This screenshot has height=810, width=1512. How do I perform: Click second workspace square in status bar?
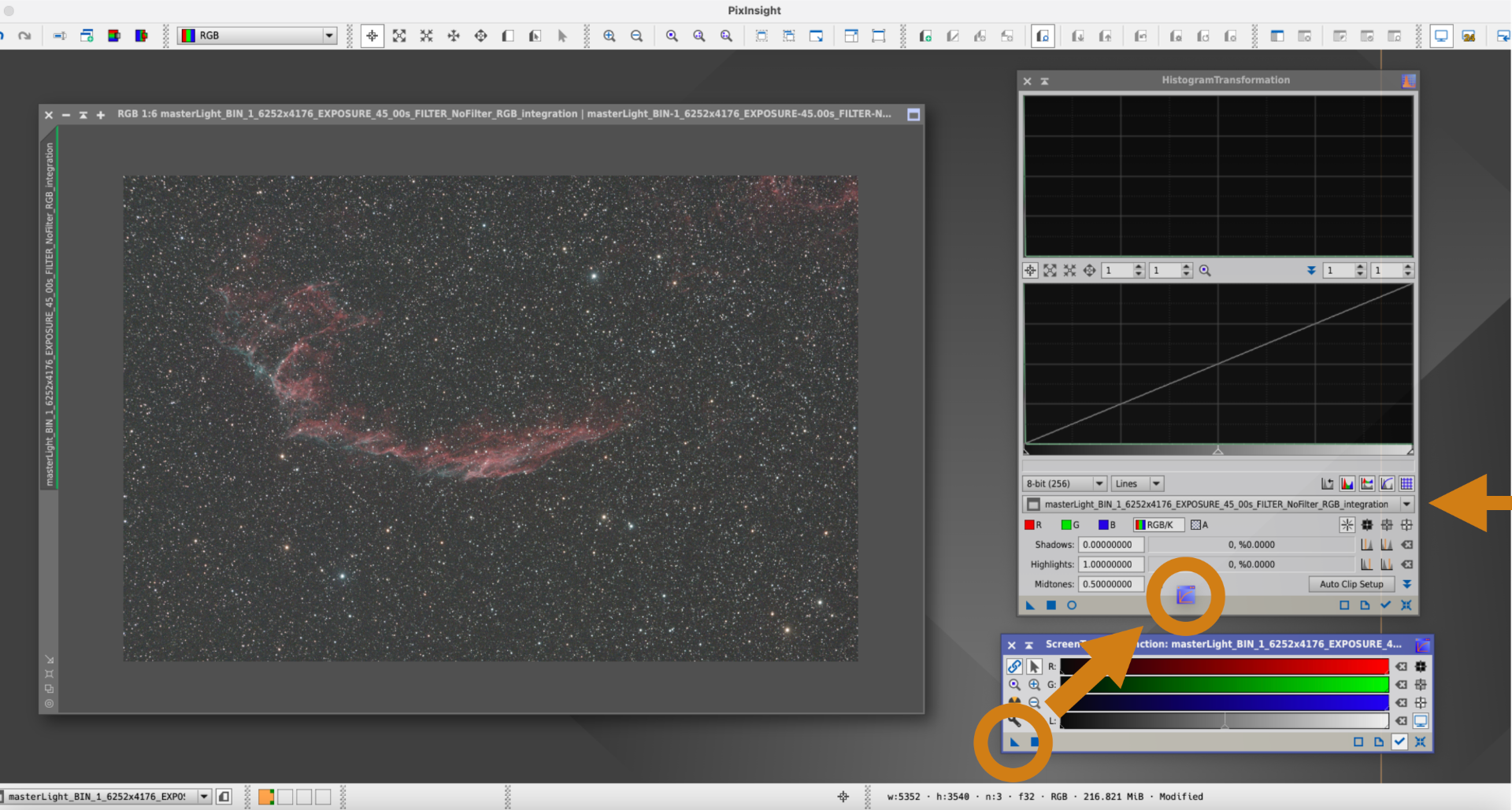point(285,797)
